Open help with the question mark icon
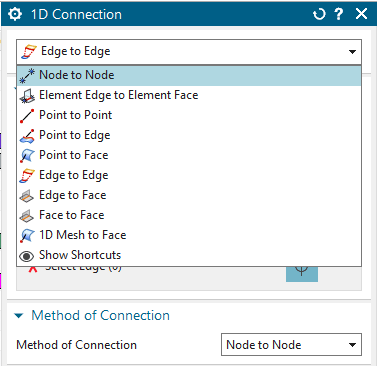Image resolution: width=377 pixels, height=366 pixels. point(339,14)
